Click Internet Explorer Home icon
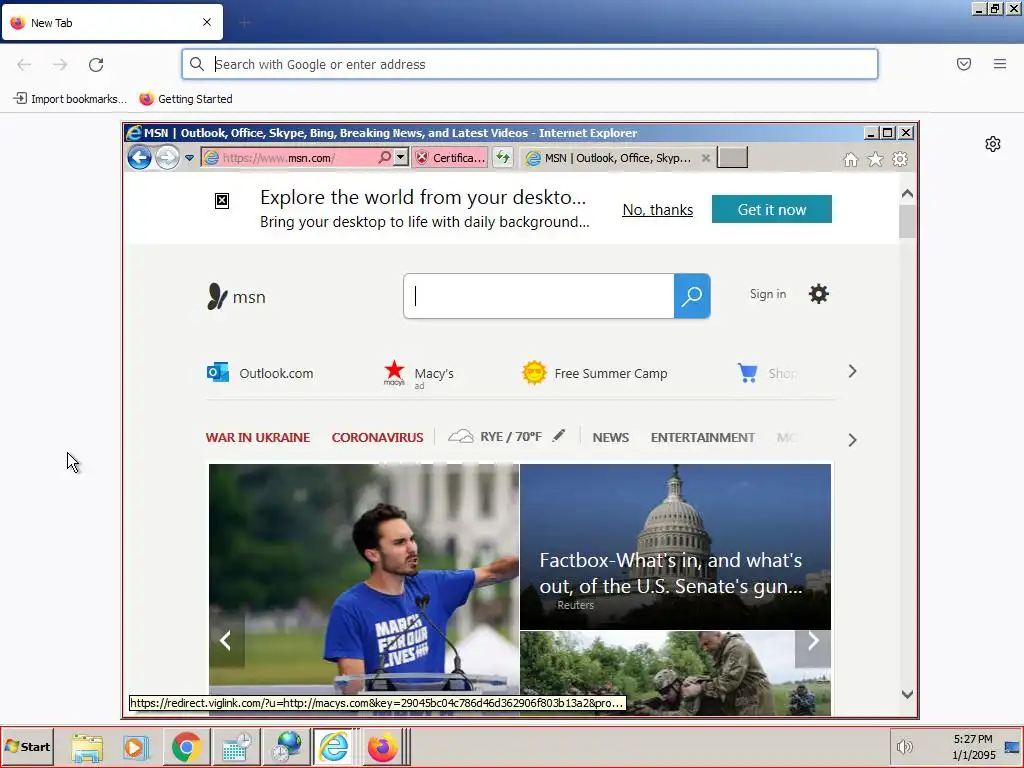Viewport: 1024px width, 768px height. (x=850, y=159)
